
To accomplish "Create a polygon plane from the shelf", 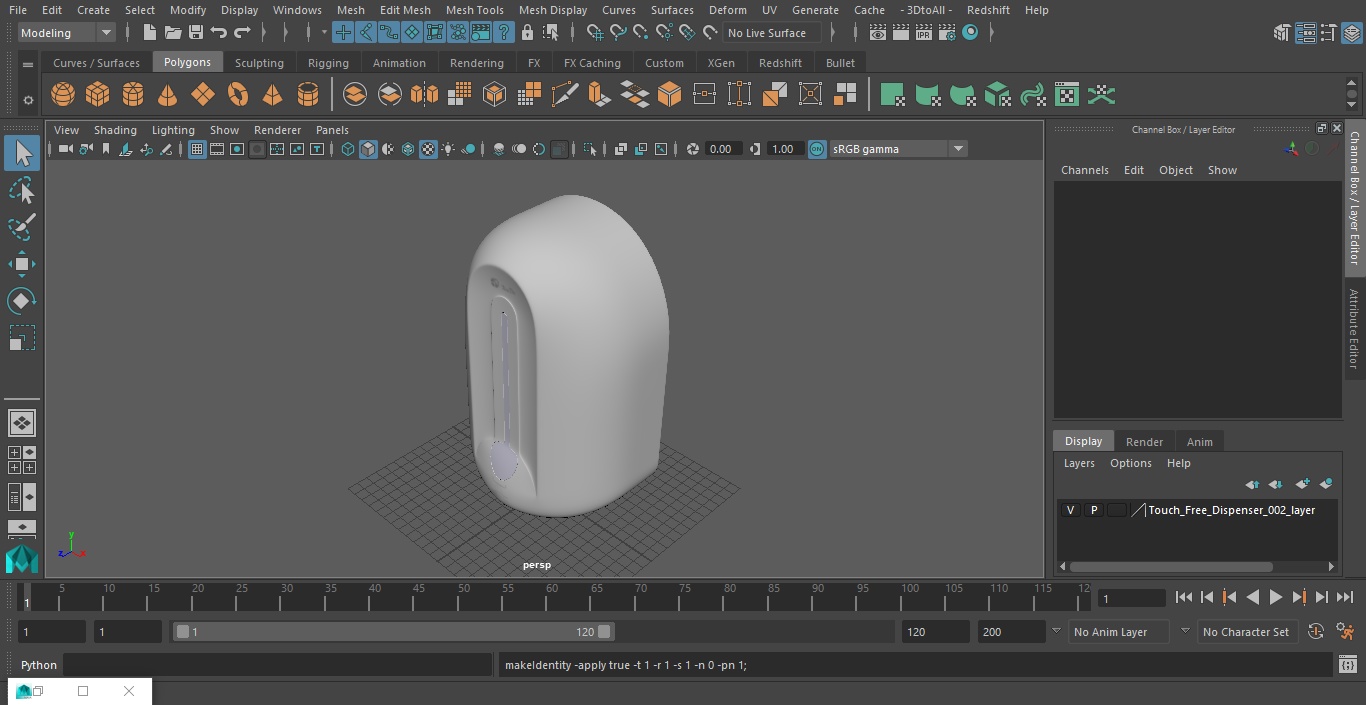I will click(203, 95).
